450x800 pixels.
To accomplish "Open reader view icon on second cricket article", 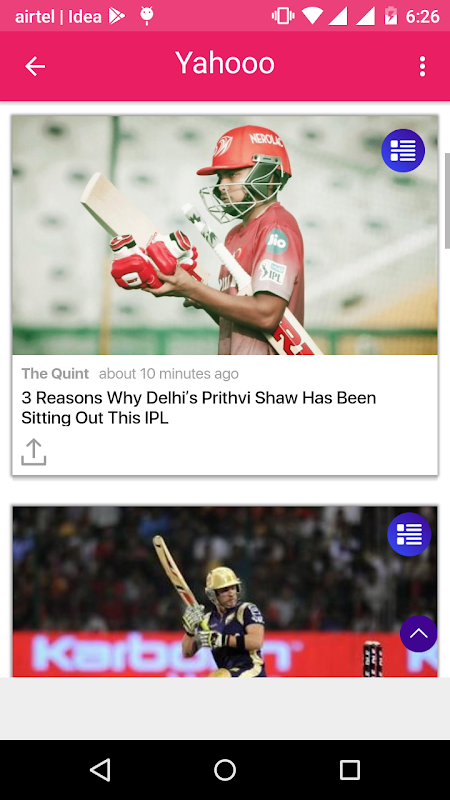I will pos(409,534).
